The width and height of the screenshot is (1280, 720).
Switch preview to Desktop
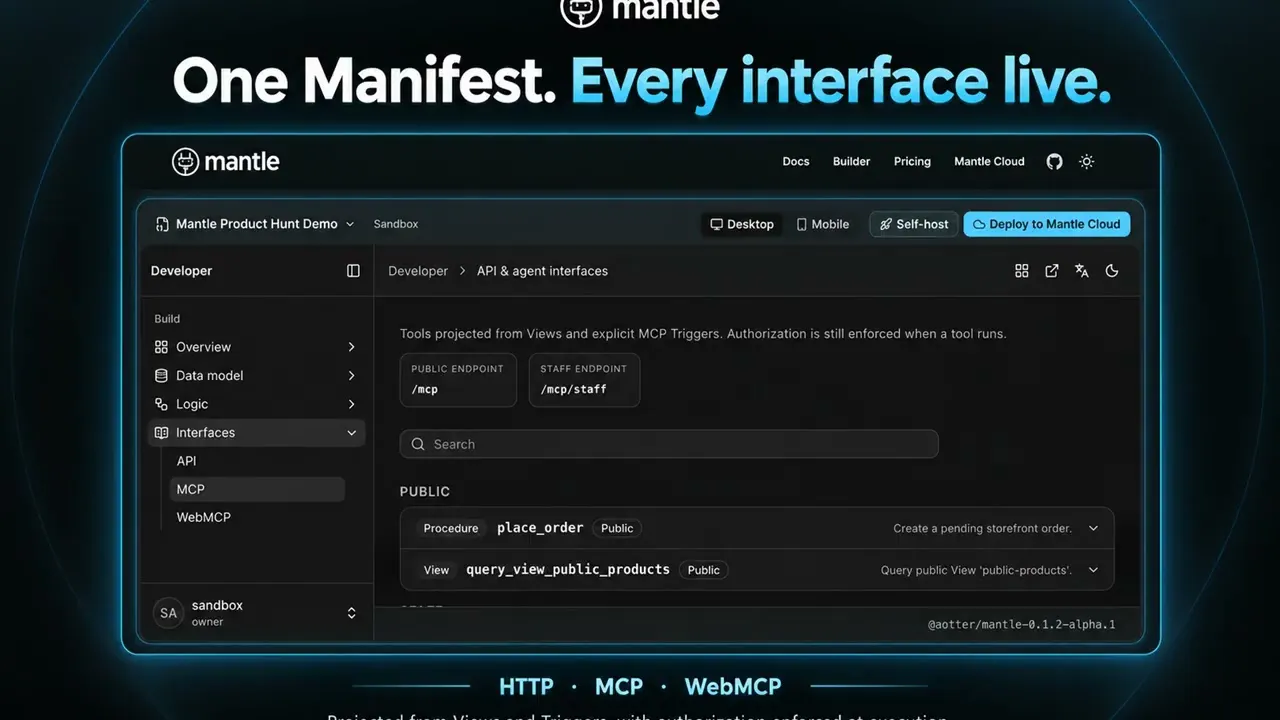742,224
